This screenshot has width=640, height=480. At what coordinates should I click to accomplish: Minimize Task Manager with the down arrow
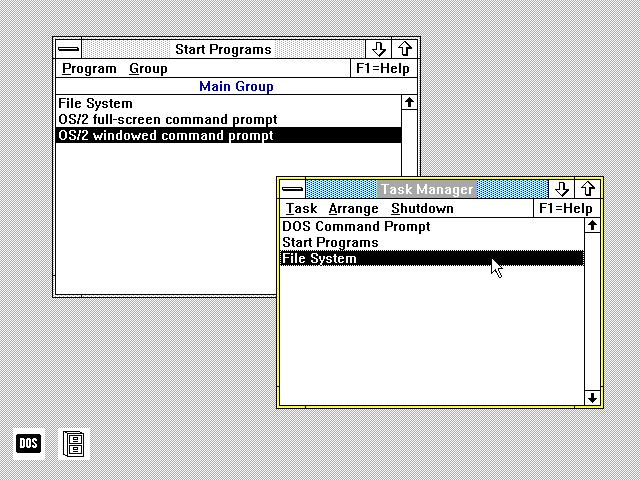[561, 189]
